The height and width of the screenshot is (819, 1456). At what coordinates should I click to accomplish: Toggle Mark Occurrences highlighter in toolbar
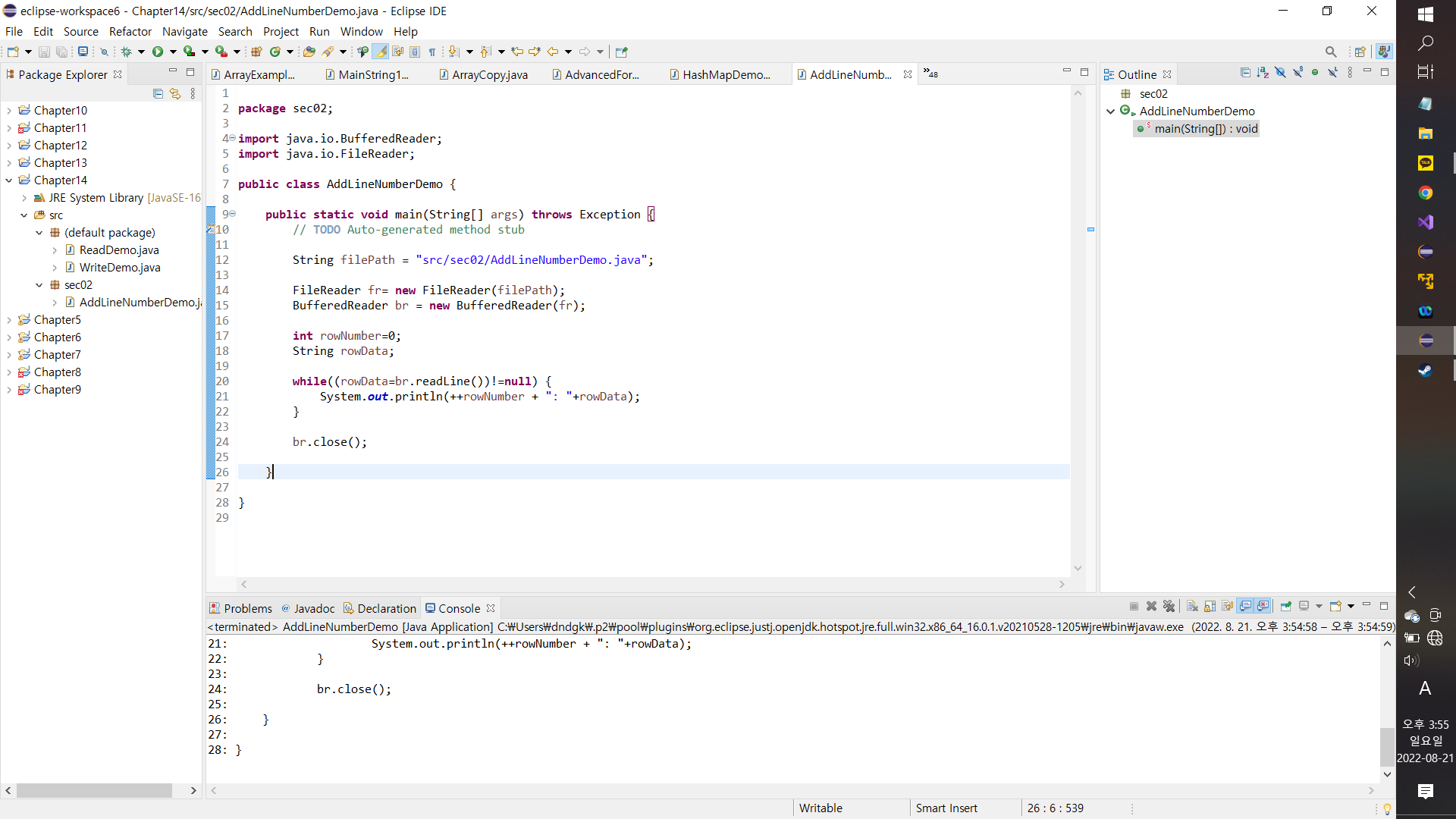point(381,52)
